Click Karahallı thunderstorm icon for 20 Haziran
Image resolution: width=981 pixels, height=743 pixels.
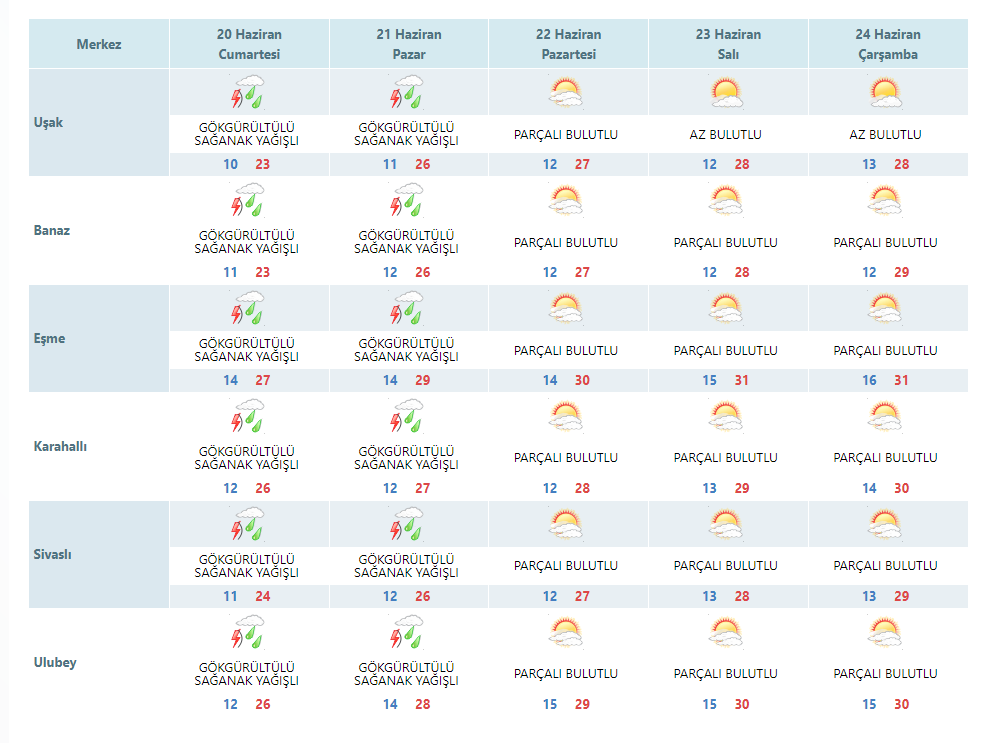(x=248, y=416)
